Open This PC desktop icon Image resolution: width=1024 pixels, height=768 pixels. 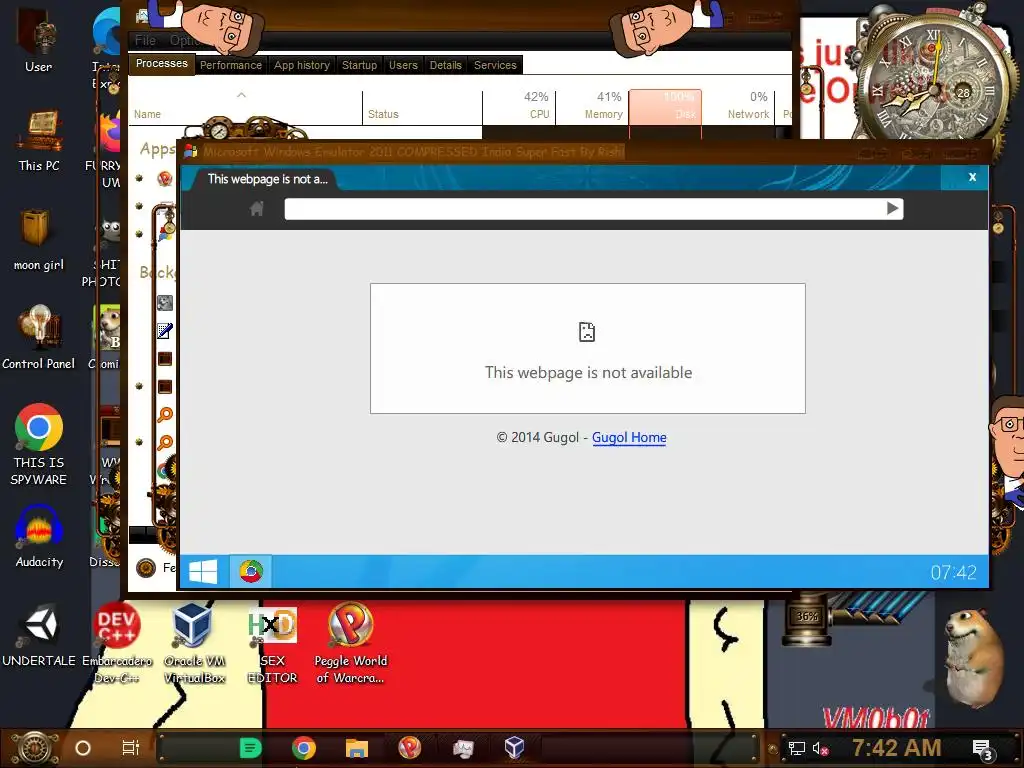(x=39, y=140)
